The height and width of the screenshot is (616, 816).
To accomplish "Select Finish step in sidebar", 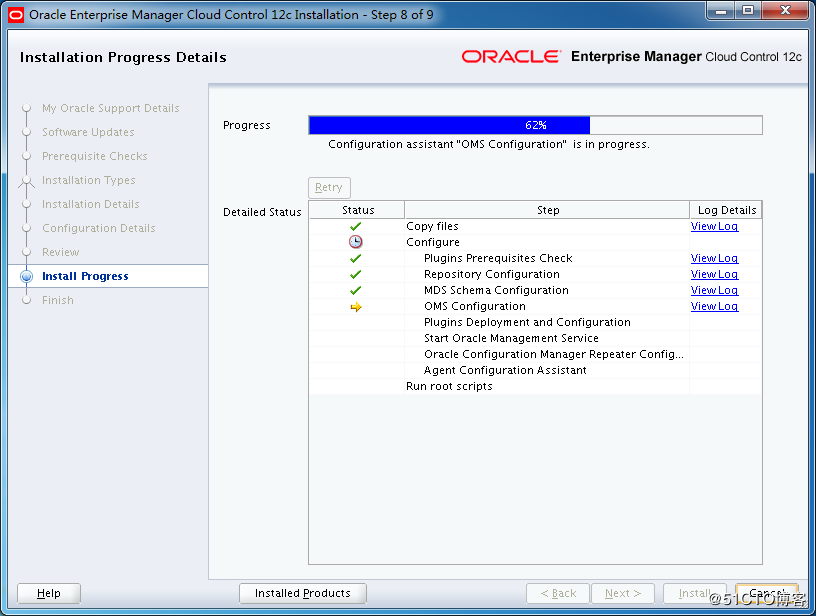I will [x=58, y=300].
